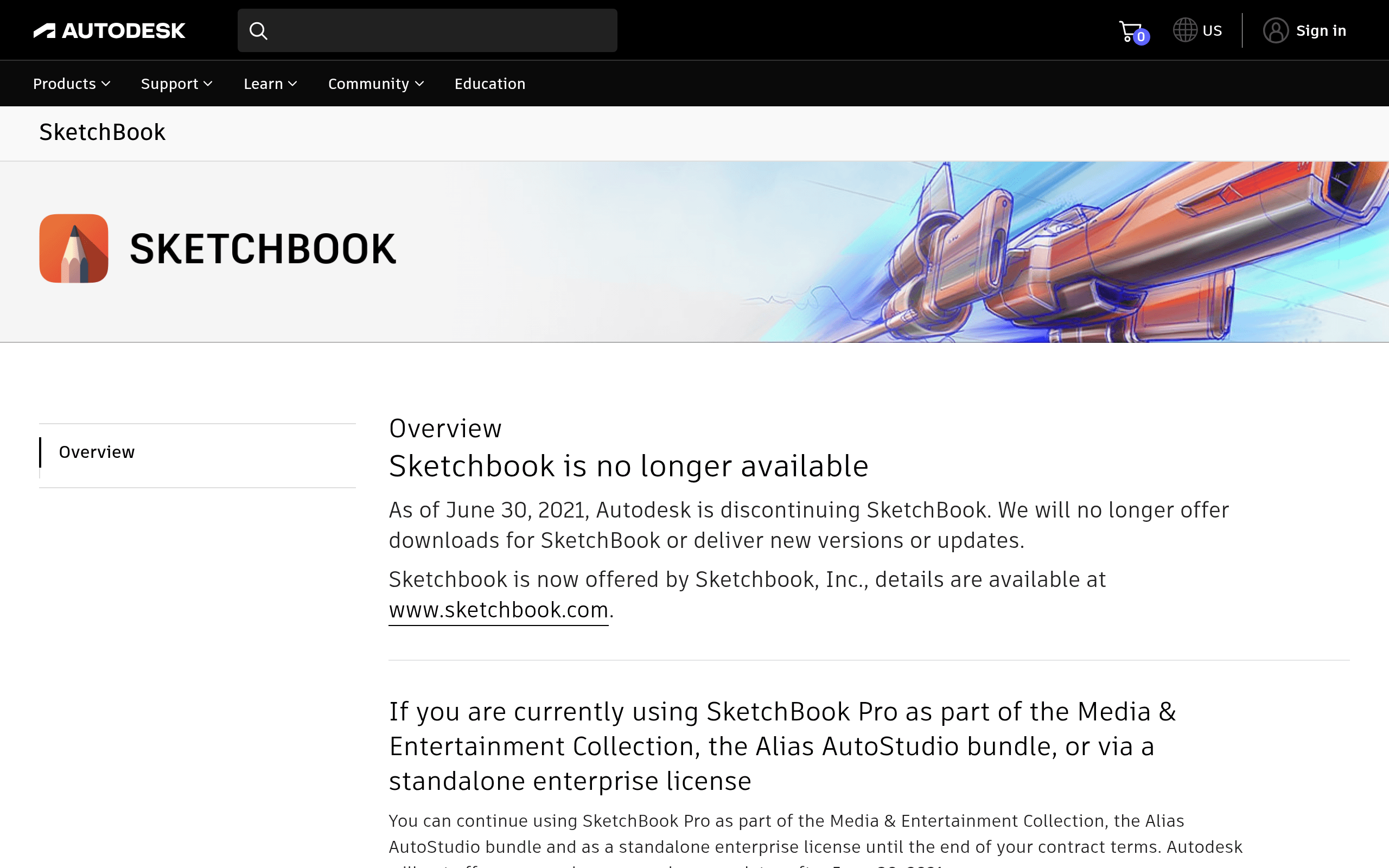Click the SketchBook breadcrumb title
This screenshot has height=868, width=1389.
point(102,132)
